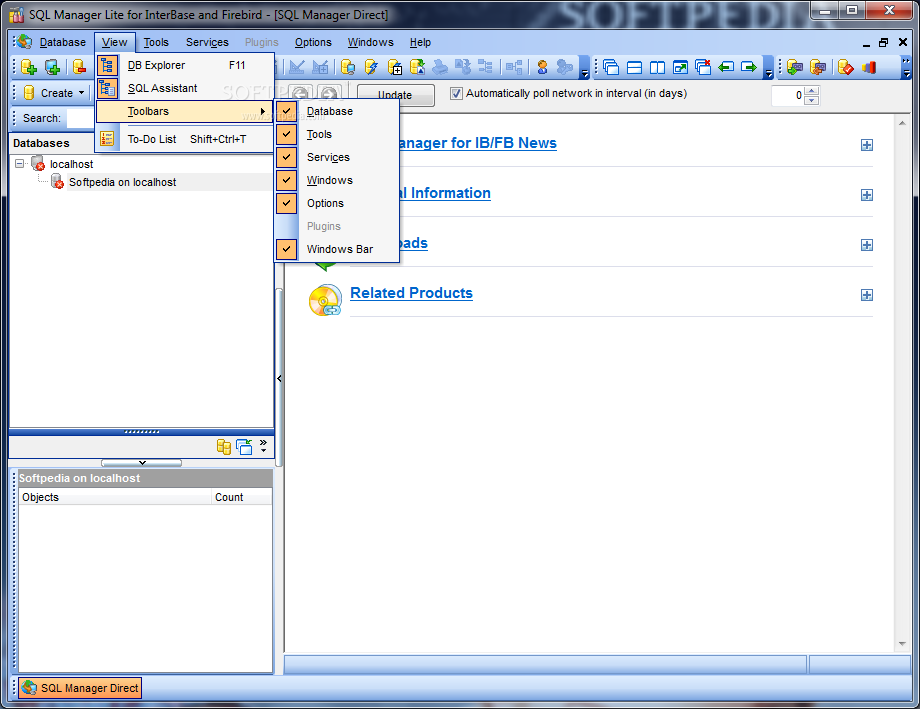Toggle the Database toolbar in Toolbars submenu
Screen dimensions: 920x709
click(x=337, y=111)
